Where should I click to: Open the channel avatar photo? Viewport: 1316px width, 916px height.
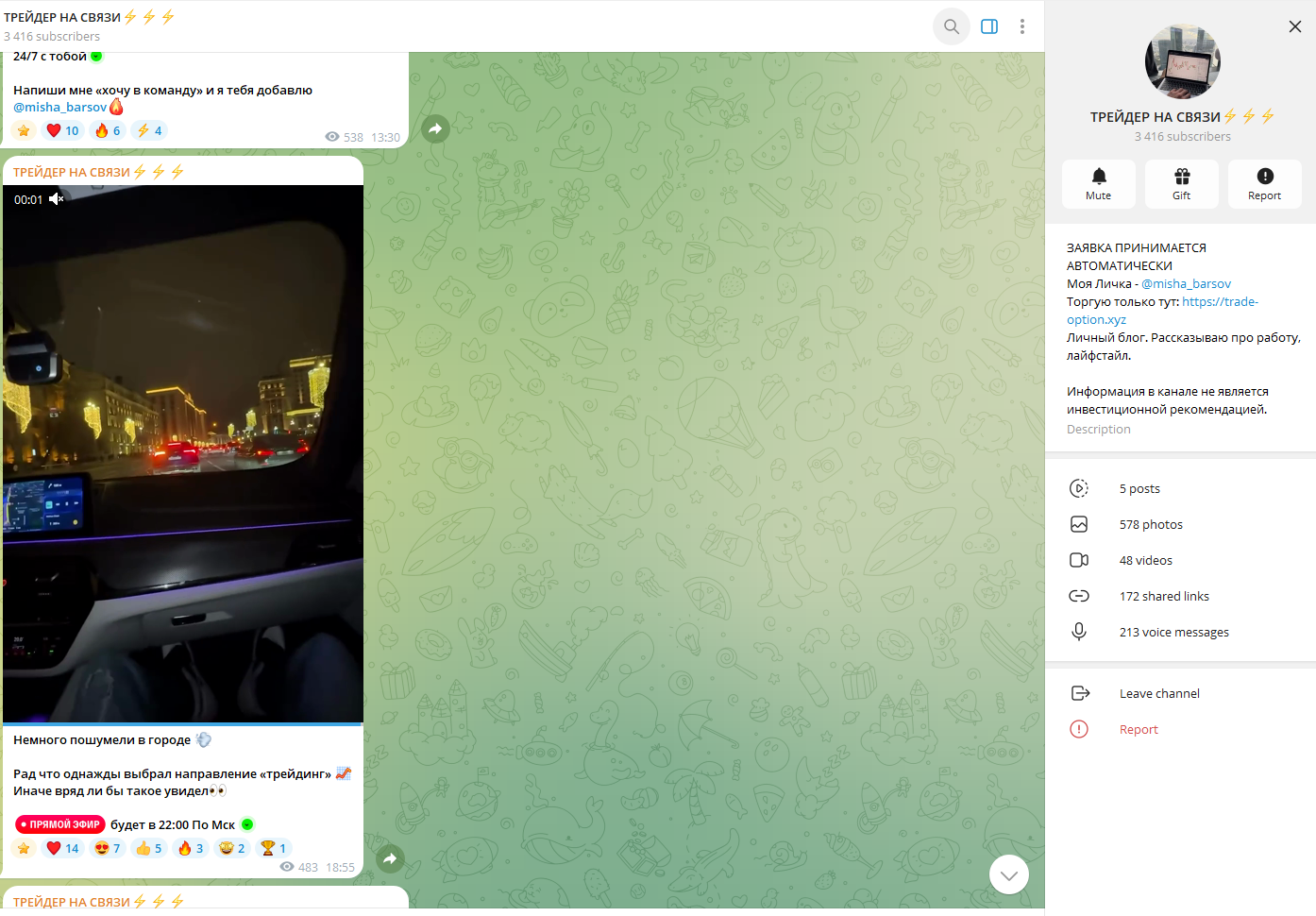[x=1183, y=61]
